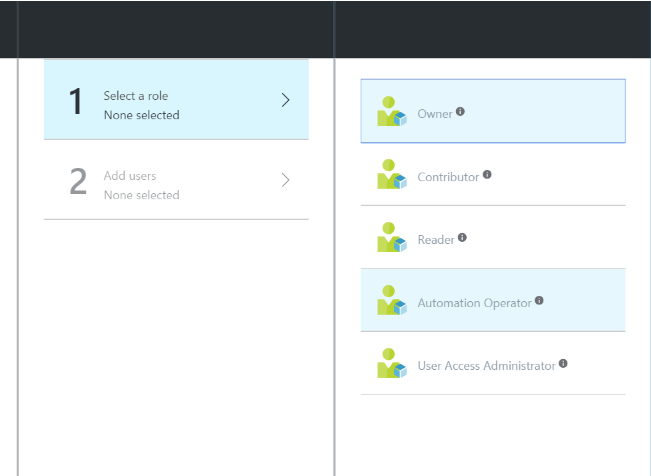Pick User Access Administrator role text
Viewport: 651px width, 476px height.
486,366
